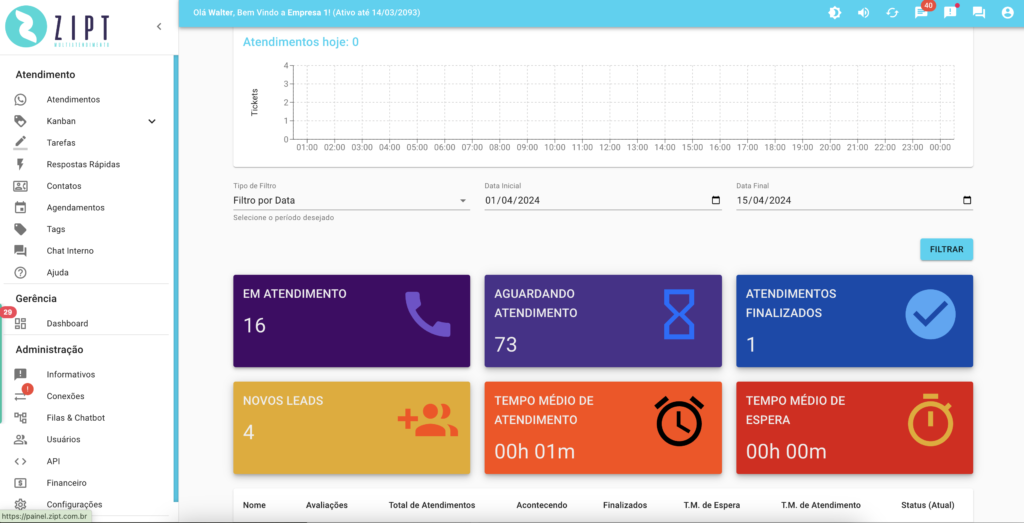Click the refresh sync icon in header

point(892,13)
